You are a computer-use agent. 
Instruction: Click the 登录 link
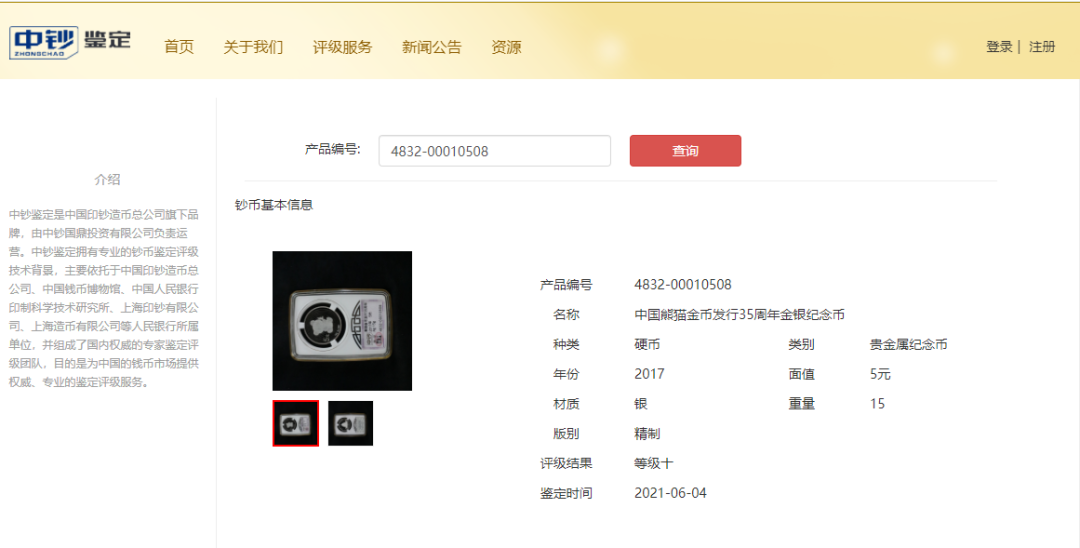(999, 47)
